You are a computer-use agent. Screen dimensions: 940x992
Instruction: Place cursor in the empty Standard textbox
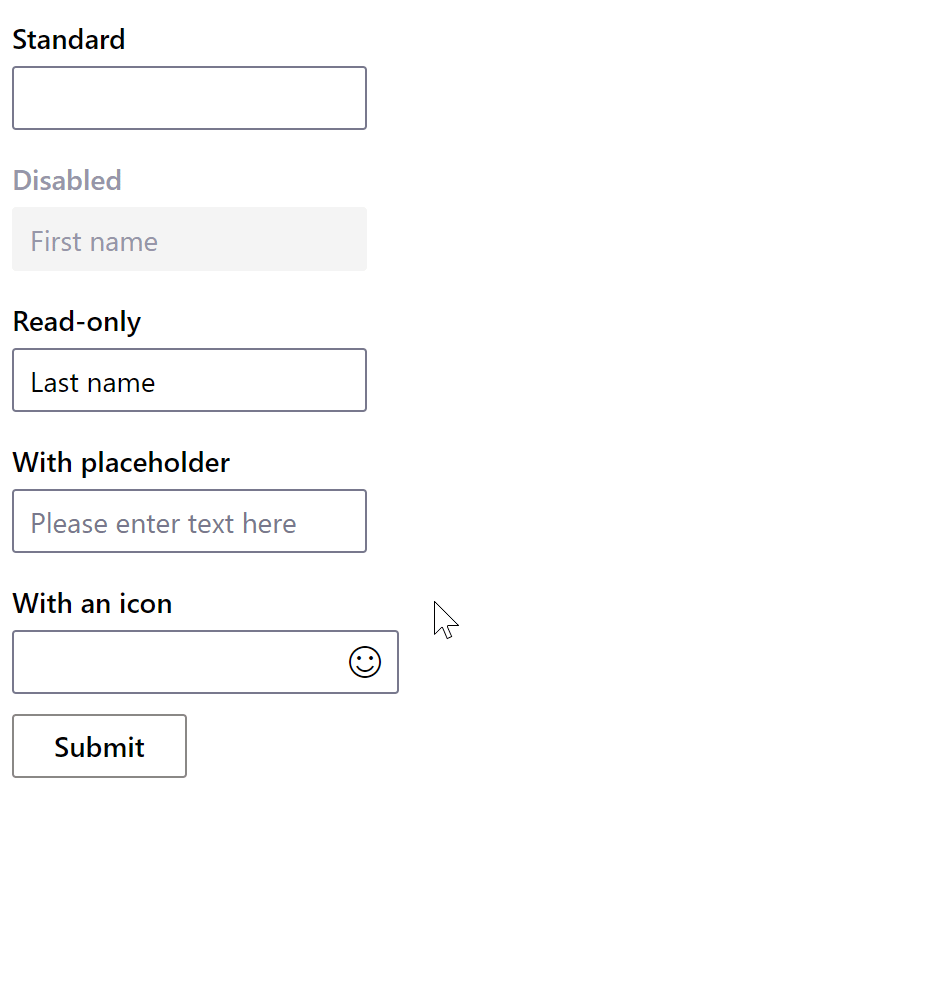pos(189,98)
